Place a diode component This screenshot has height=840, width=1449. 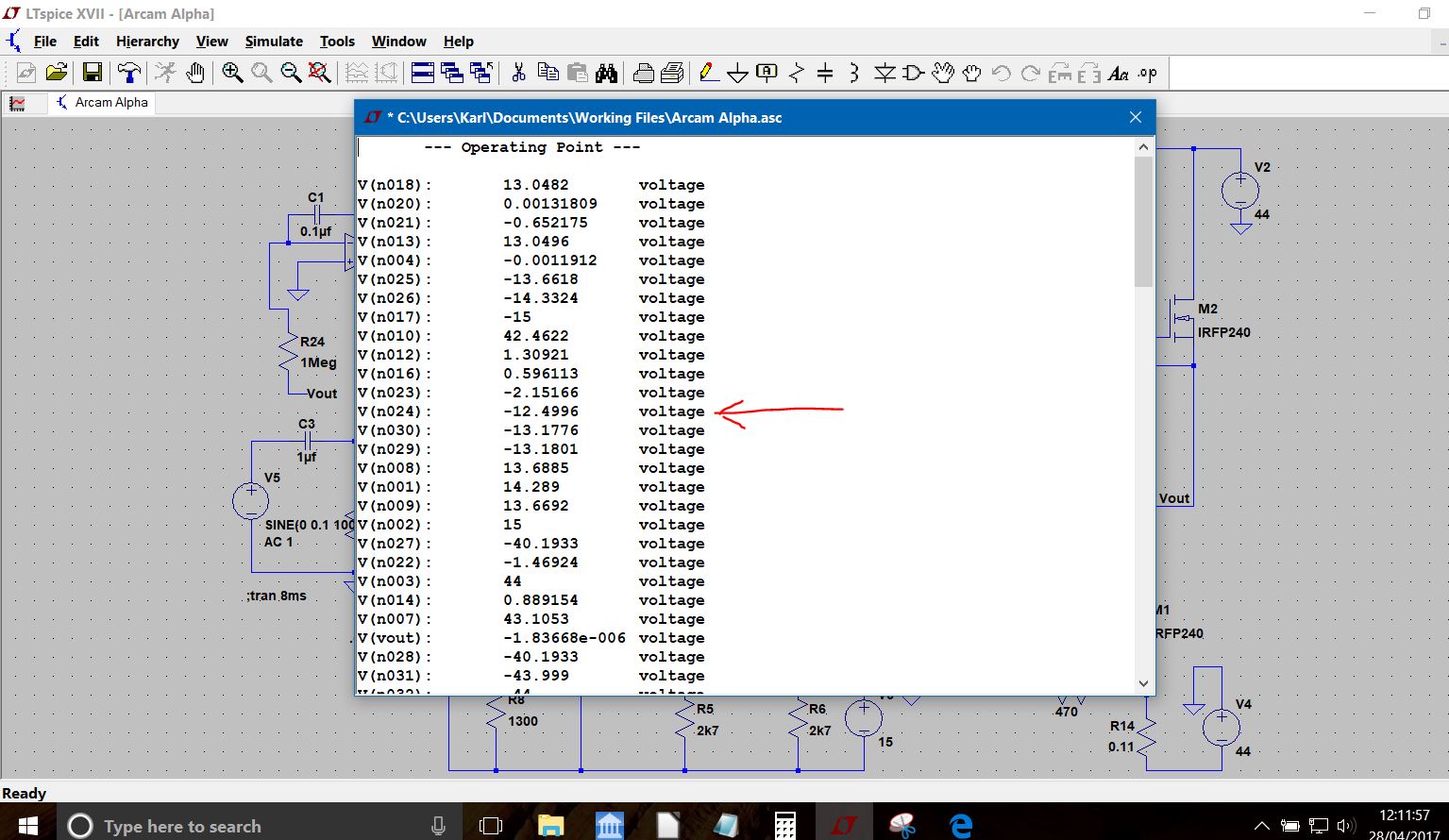(x=885, y=73)
